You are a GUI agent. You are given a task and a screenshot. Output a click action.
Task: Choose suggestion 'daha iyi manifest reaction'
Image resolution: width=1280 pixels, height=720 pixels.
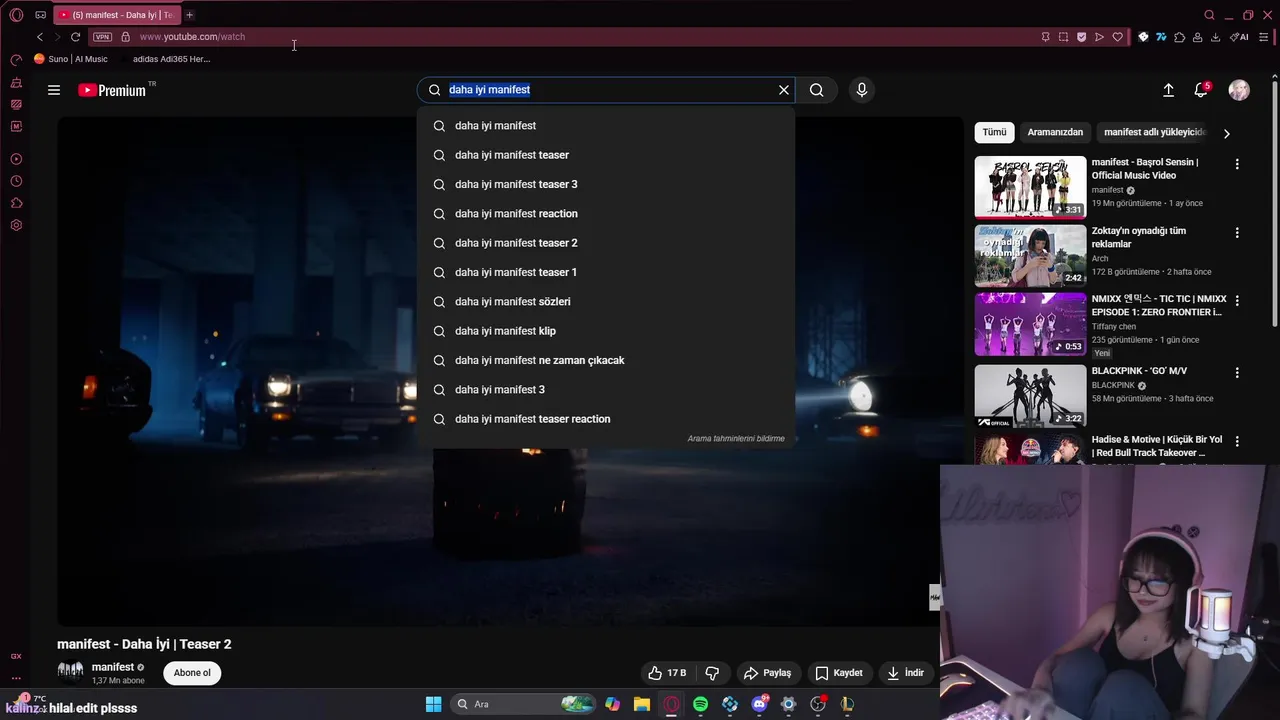coord(606,214)
